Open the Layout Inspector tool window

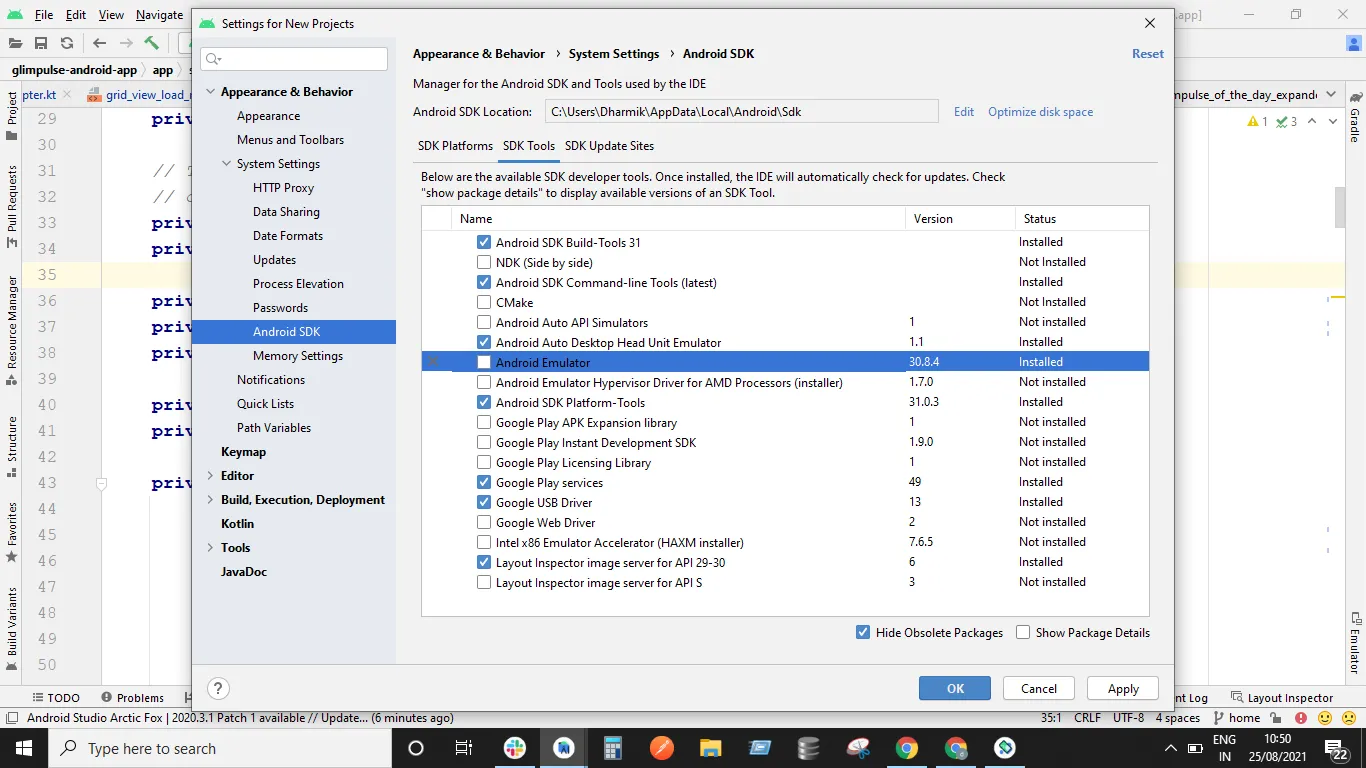pos(1283,698)
